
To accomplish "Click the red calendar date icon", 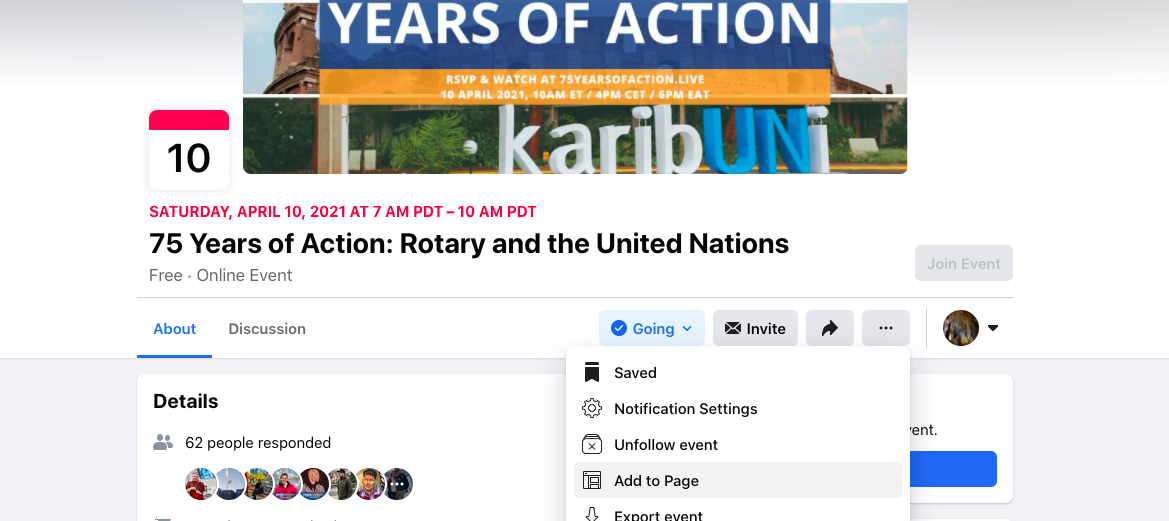I will pos(189,150).
